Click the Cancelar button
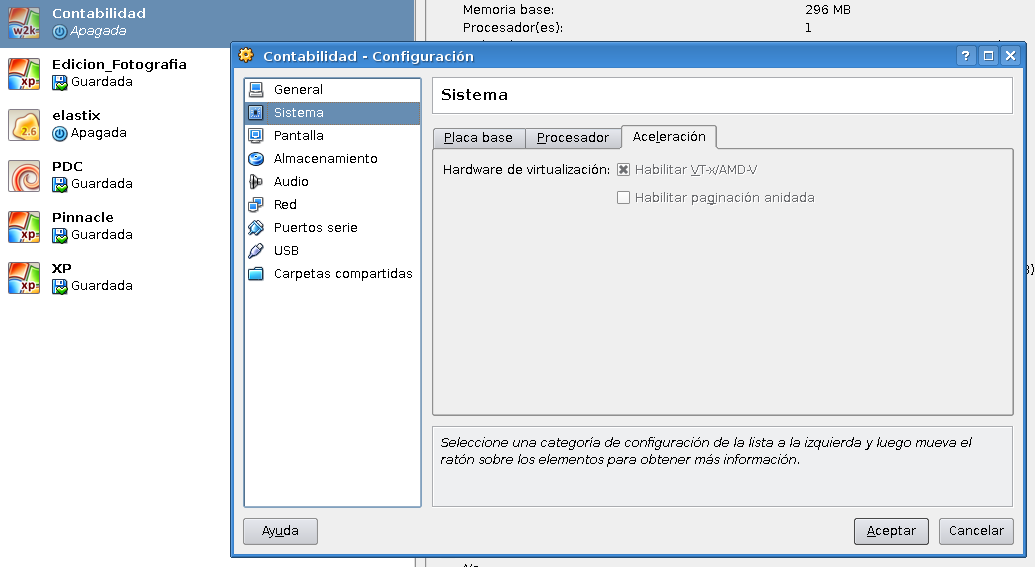Screen dimensions: 1035x567 [976, 531]
